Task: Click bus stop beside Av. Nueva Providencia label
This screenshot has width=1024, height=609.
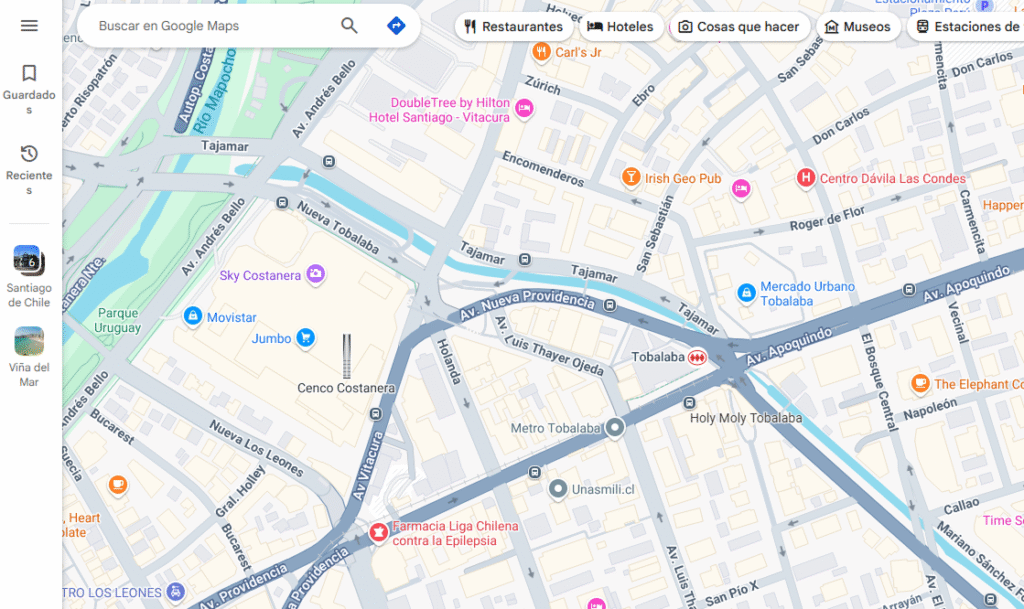Action: (x=610, y=305)
